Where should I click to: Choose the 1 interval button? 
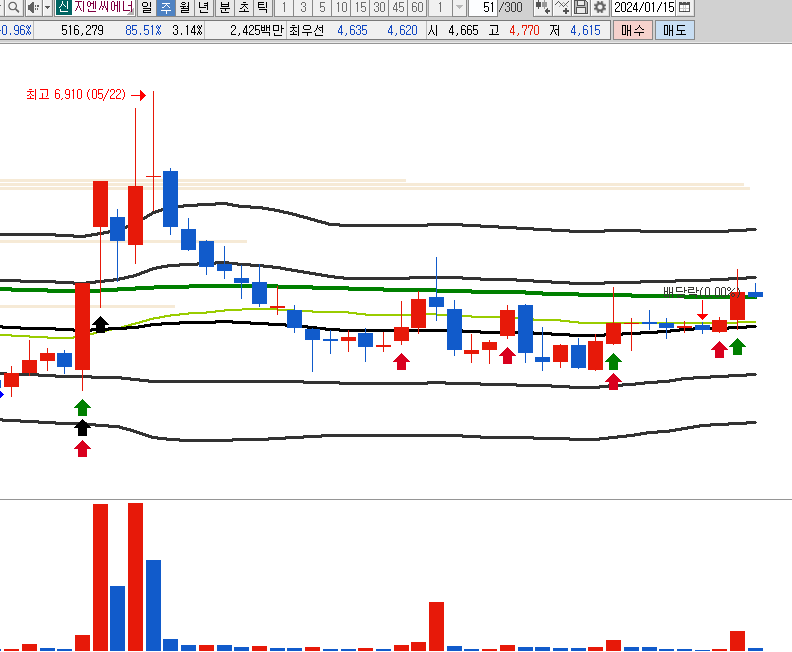point(284,8)
